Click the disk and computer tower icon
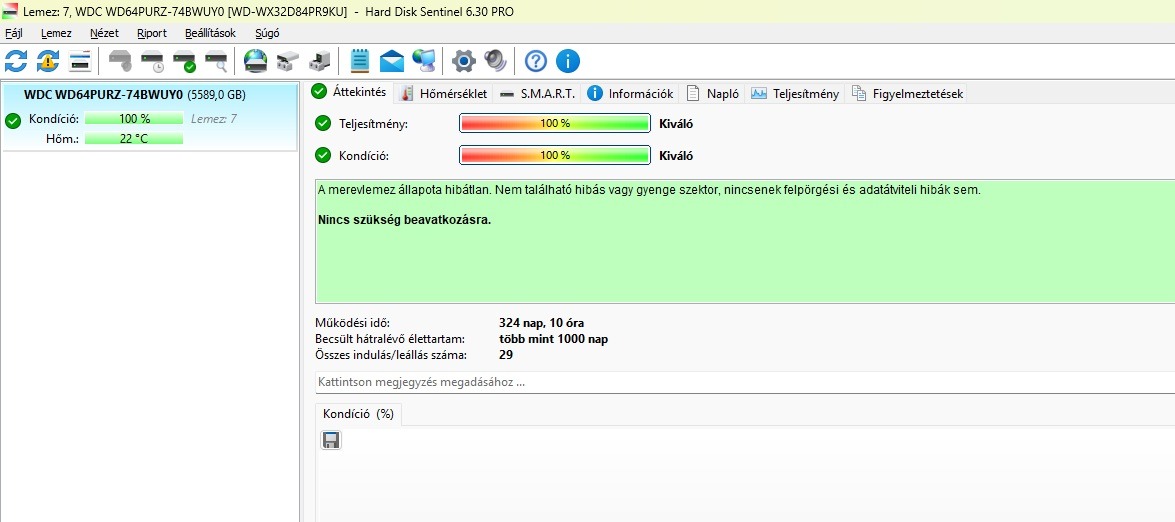The width and height of the screenshot is (1175, 522). (320, 61)
